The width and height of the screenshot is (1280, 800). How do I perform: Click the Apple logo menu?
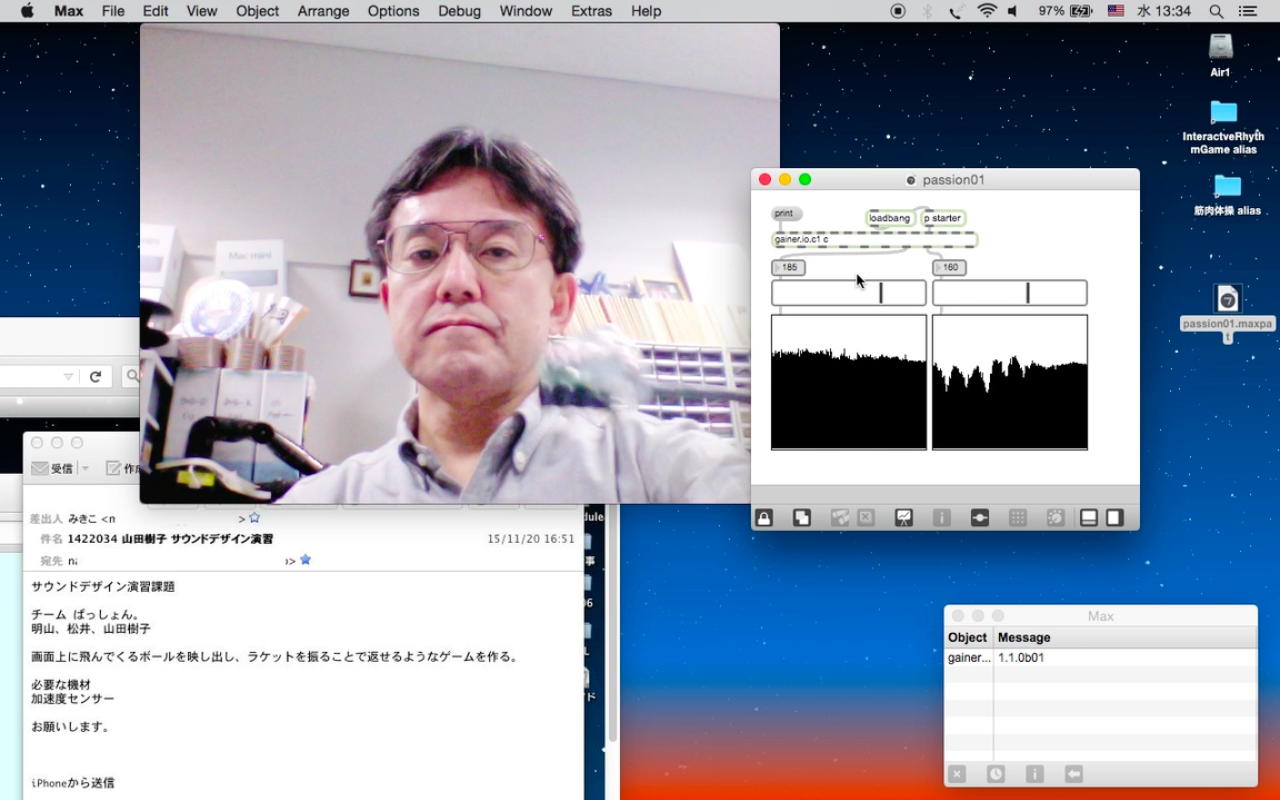coord(27,11)
